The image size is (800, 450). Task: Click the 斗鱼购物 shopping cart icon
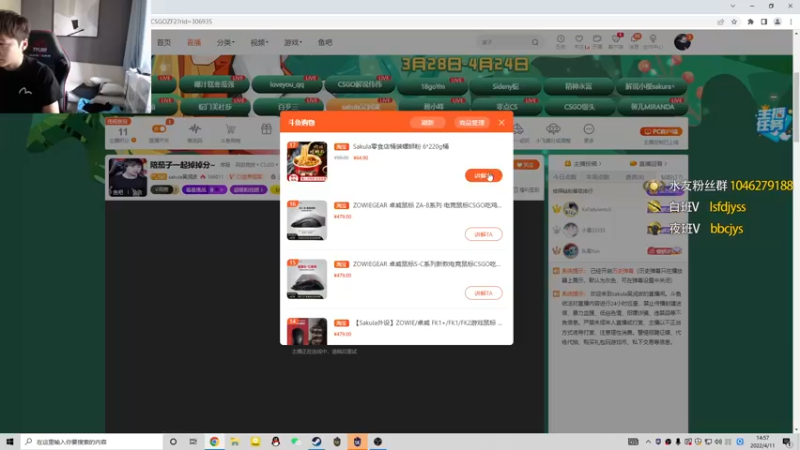tap(231, 130)
